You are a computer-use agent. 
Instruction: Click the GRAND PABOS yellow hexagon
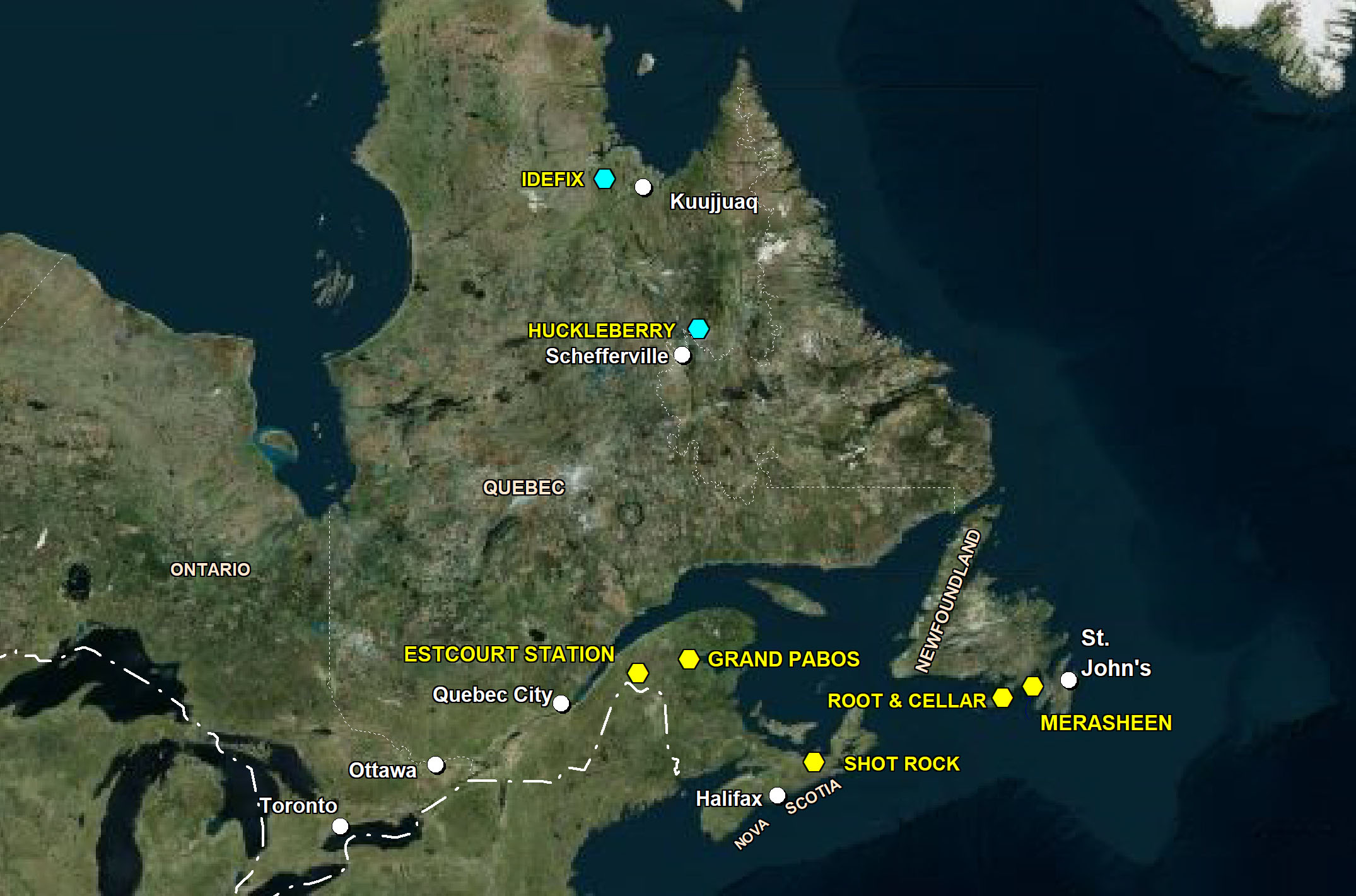tap(688, 660)
